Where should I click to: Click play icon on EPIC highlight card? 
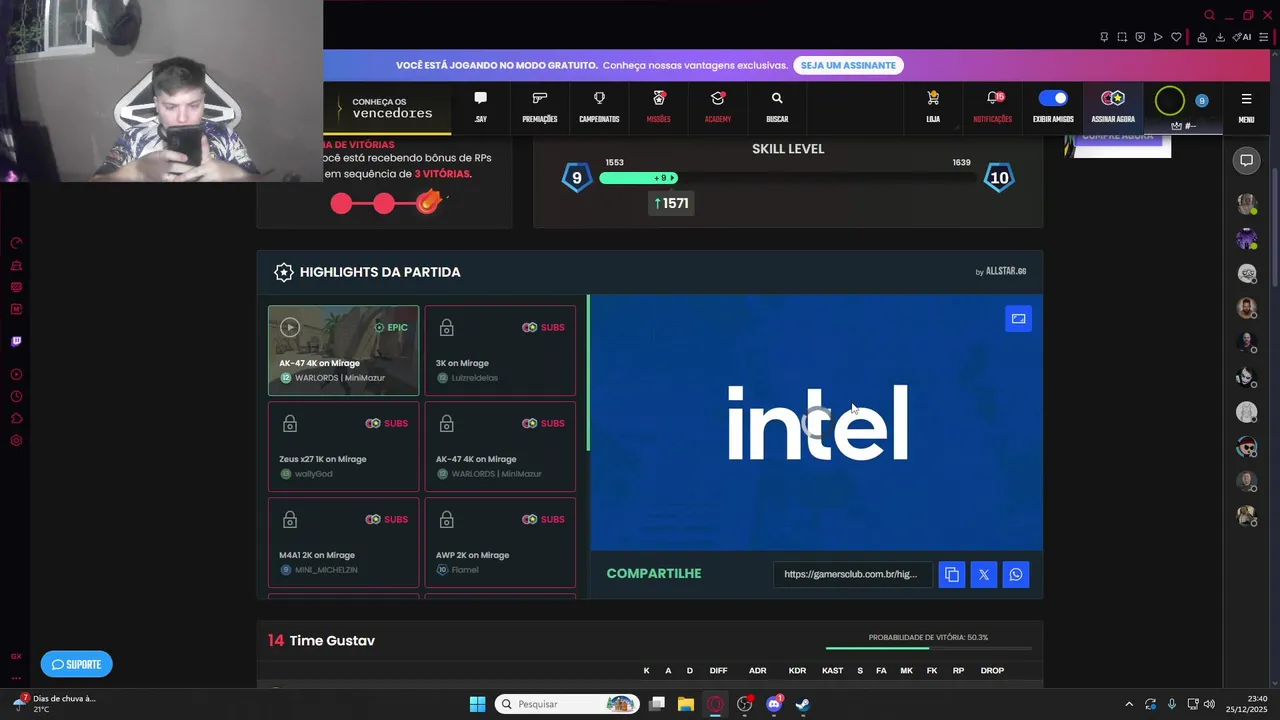tap(290, 327)
